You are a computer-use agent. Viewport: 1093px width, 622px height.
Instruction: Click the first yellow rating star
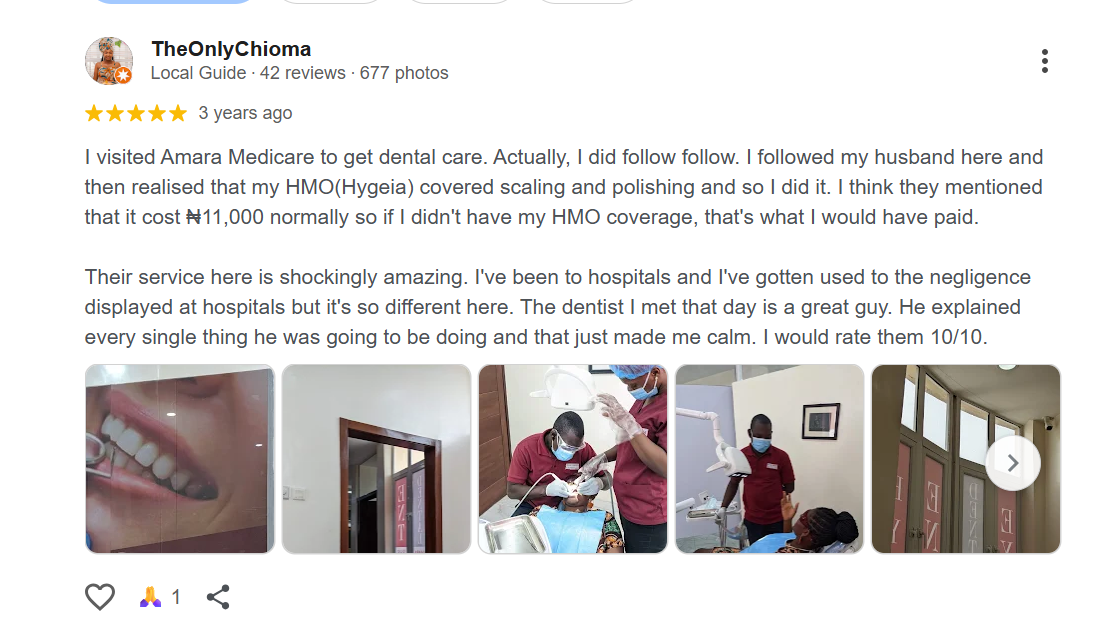coord(94,113)
